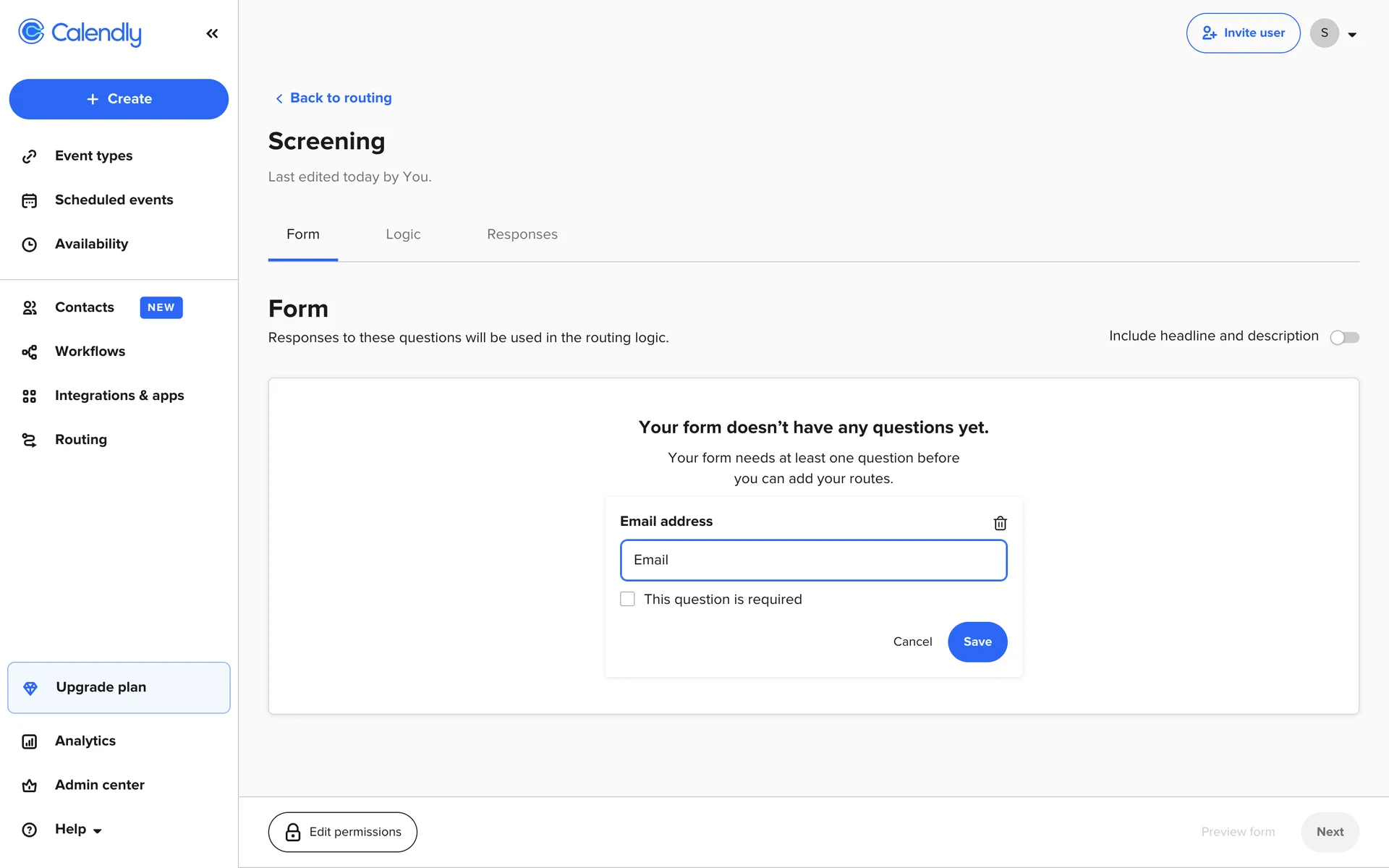The width and height of the screenshot is (1389, 868).
Task: Save the Email address question
Action: coord(977,642)
